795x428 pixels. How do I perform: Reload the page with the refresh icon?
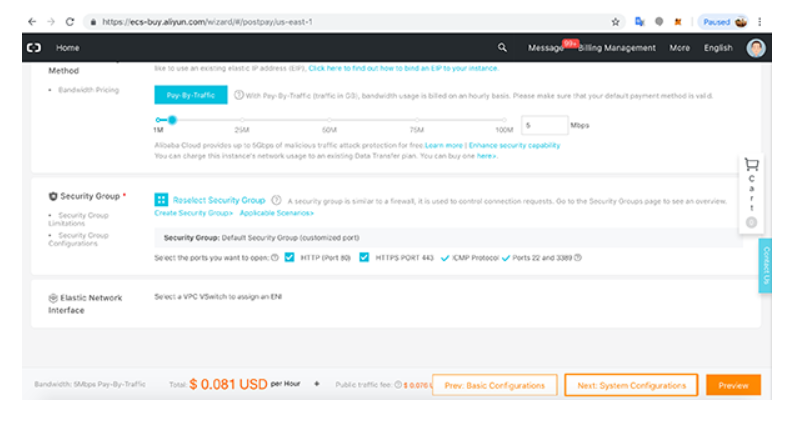pyautogui.click(x=70, y=22)
